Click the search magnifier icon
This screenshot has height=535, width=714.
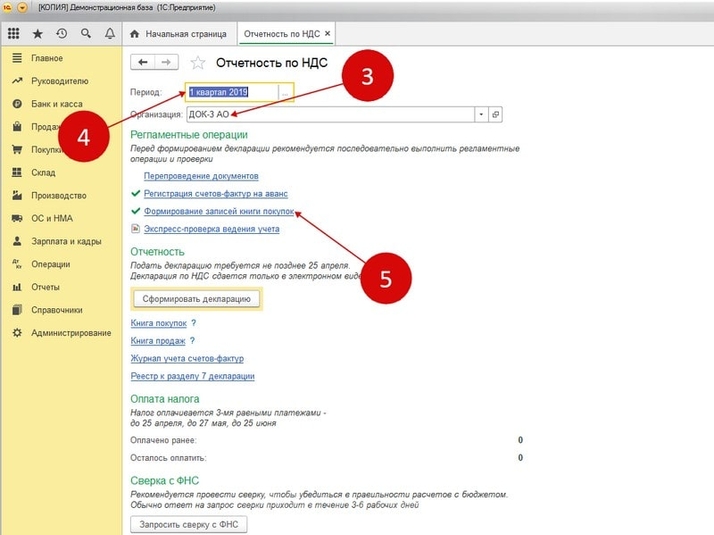click(x=86, y=34)
